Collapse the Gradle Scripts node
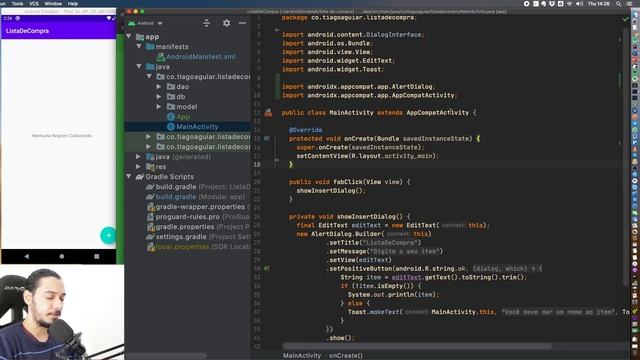 point(129,177)
